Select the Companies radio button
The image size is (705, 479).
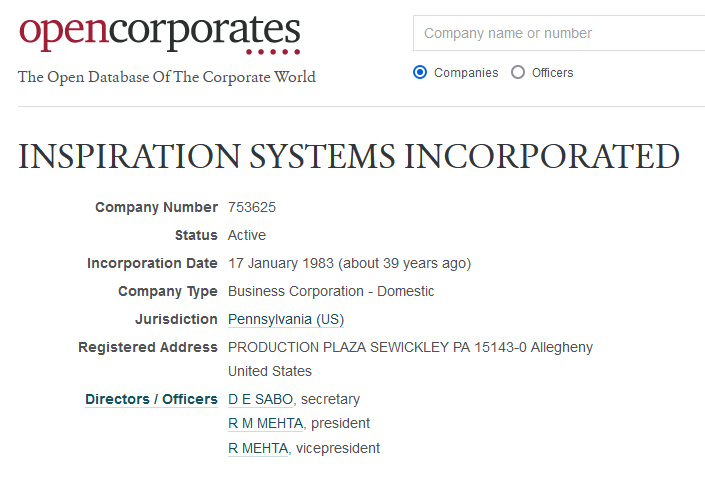420,72
